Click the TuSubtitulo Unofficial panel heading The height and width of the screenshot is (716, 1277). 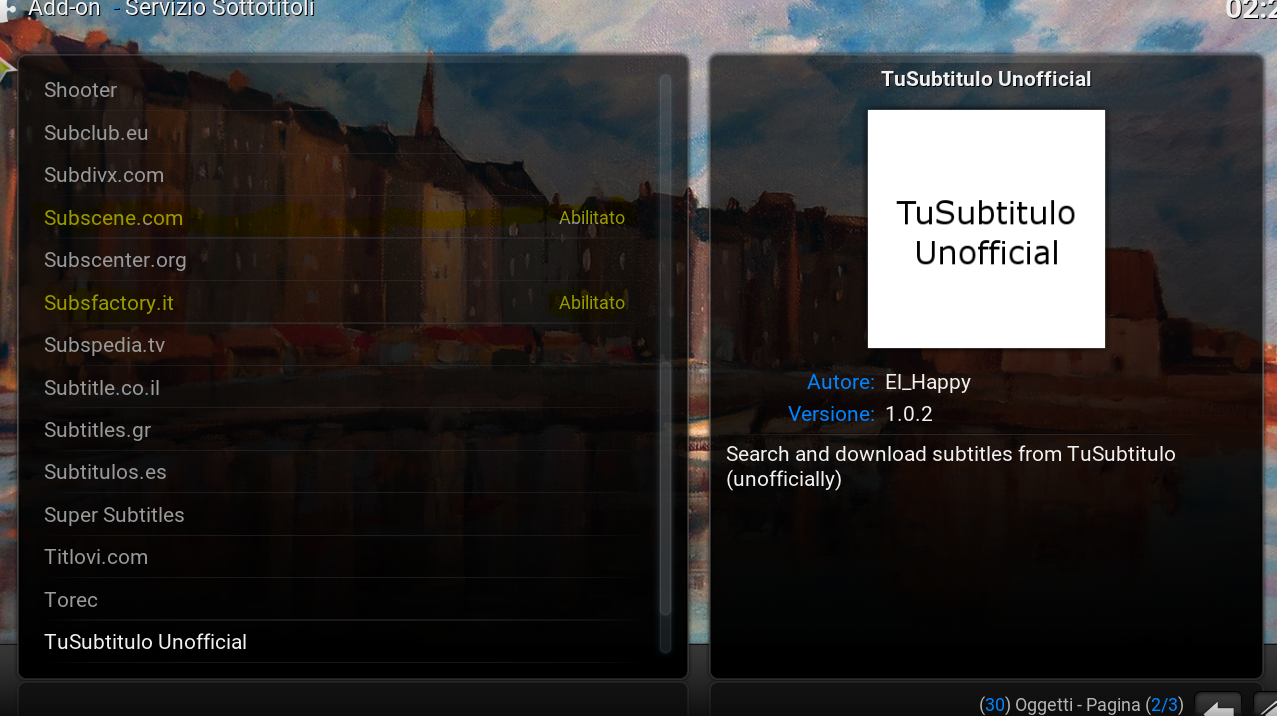pyautogui.click(x=986, y=79)
